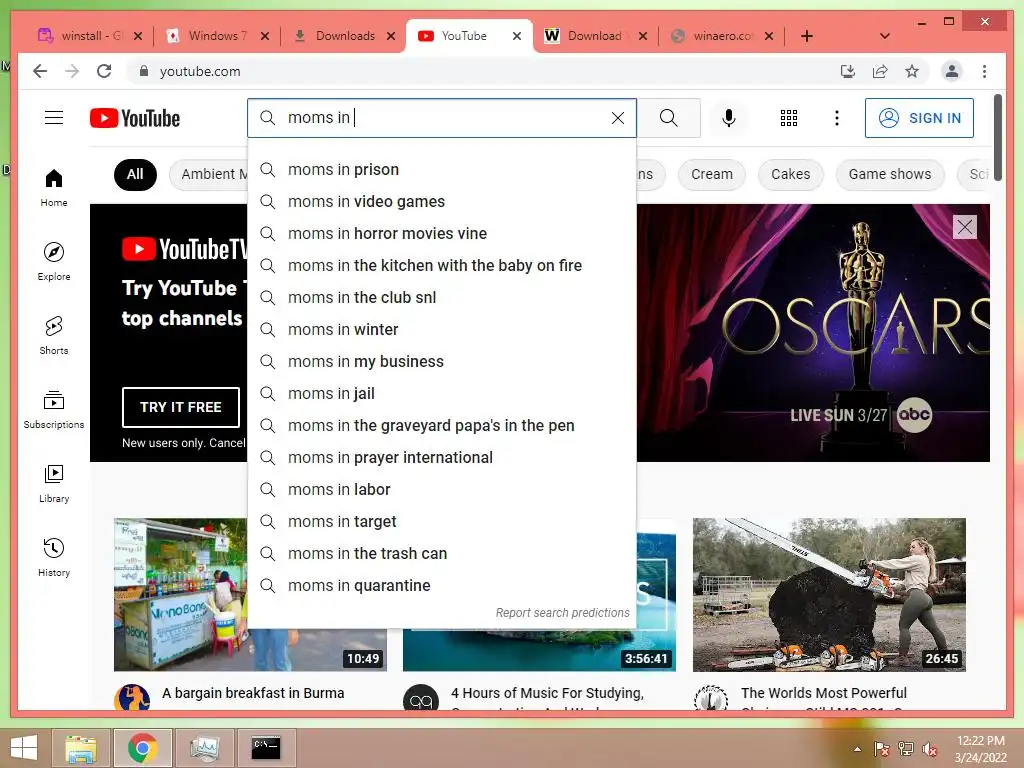Clear the search box with the X icon
The width and height of the screenshot is (1024, 768).
(617, 118)
